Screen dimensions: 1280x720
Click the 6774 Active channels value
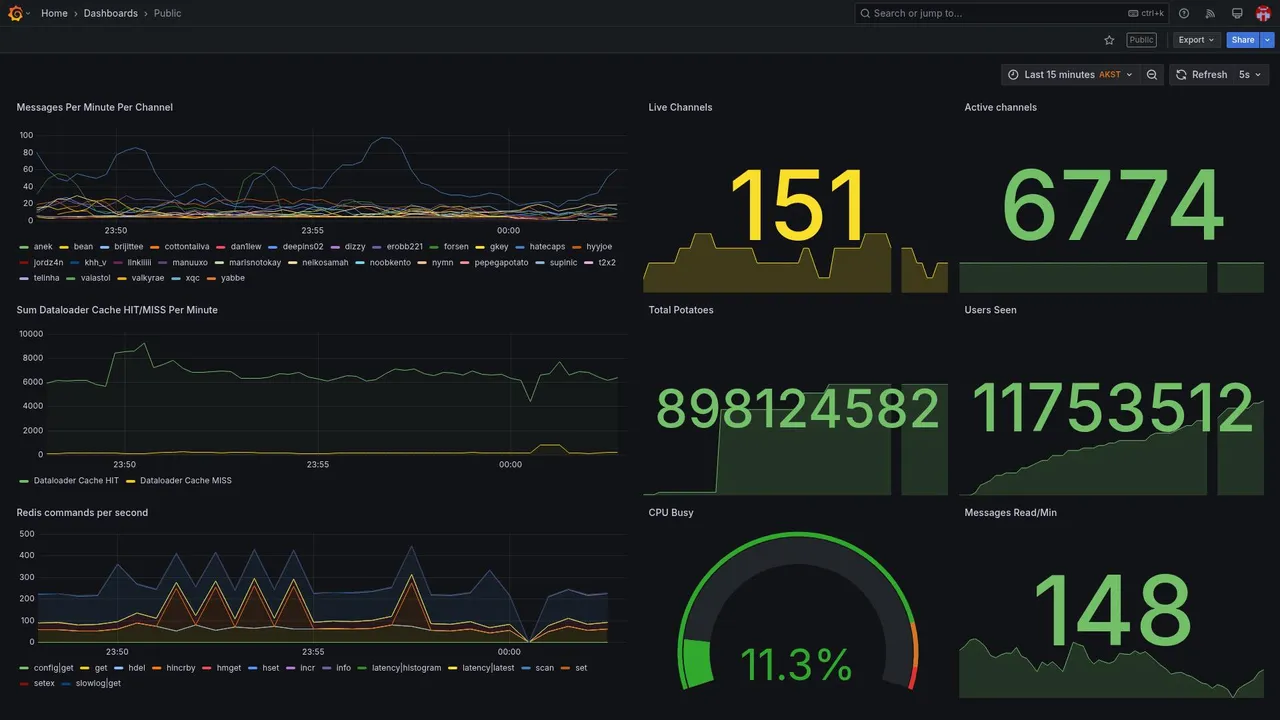coord(1112,207)
